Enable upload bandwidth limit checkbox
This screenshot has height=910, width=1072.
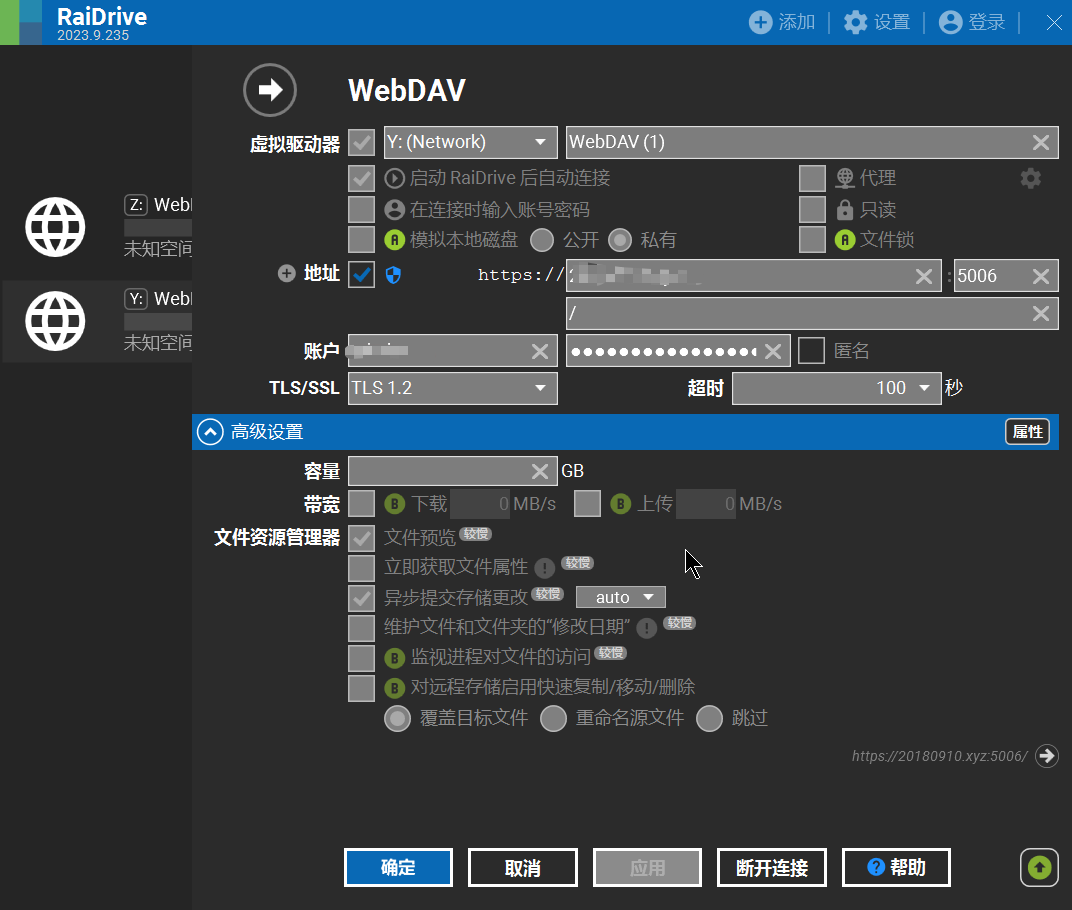point(587,503)
